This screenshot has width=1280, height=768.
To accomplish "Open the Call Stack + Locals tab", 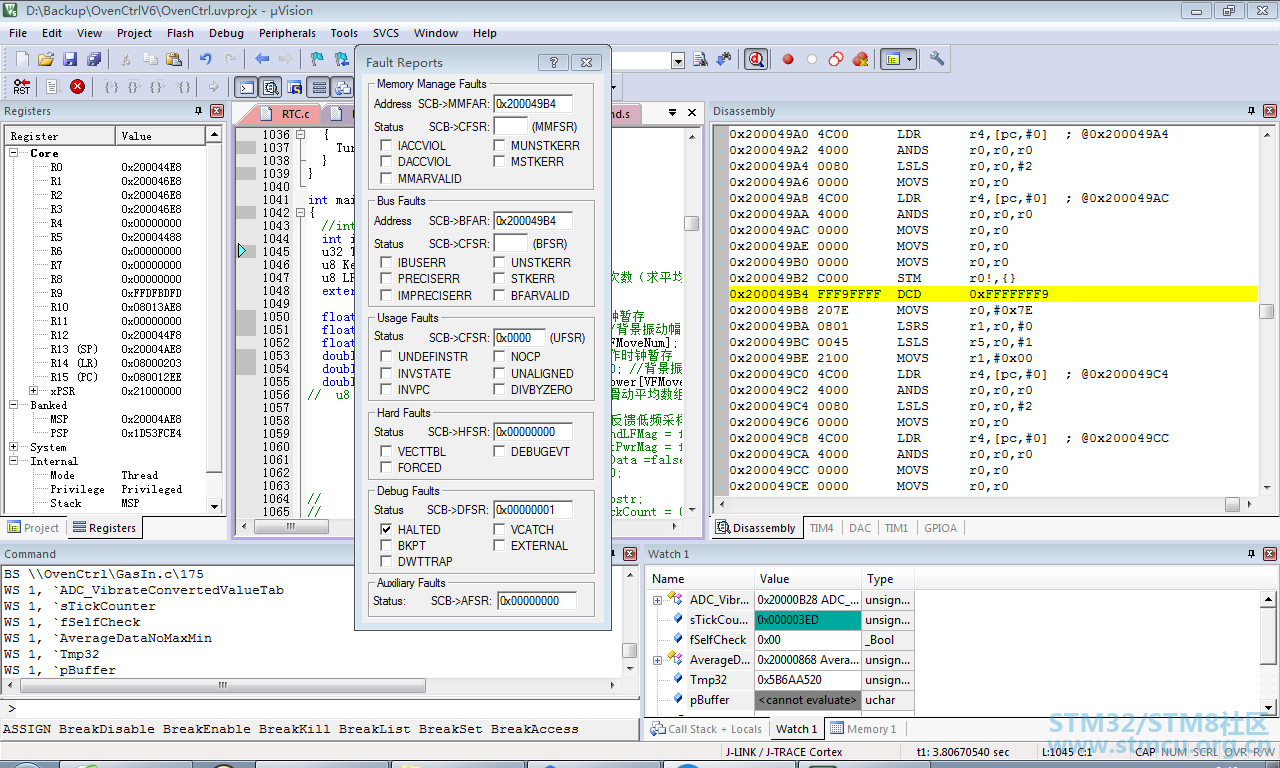I will [x=705, y=729].
